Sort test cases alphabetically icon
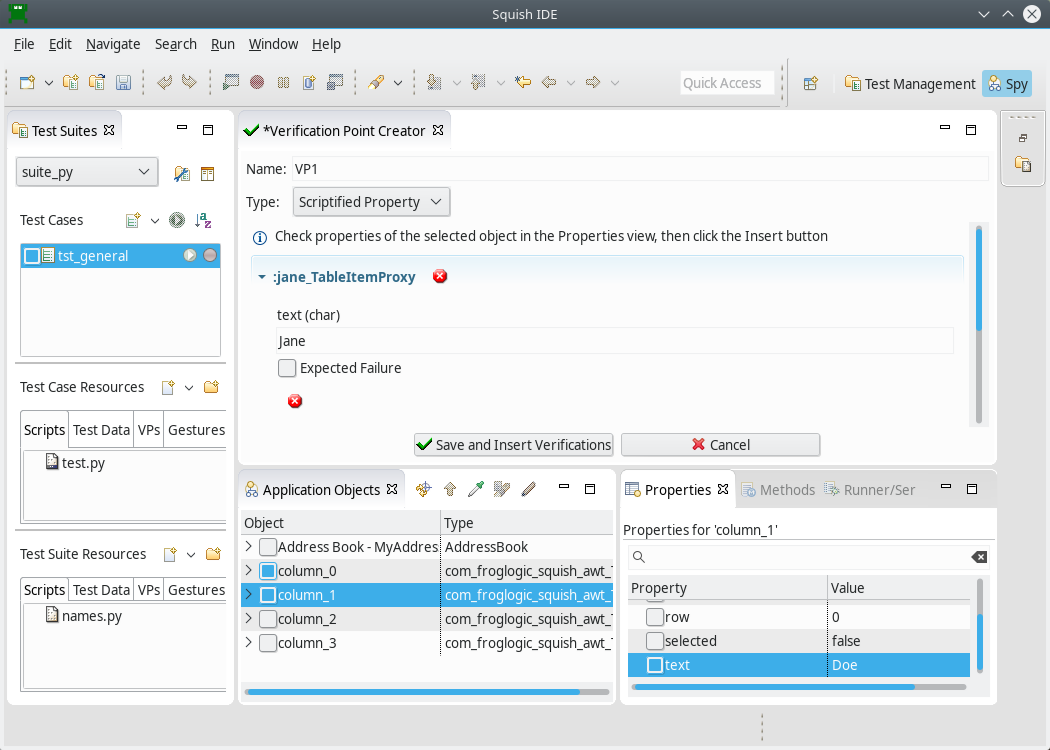This screenshot has width=1050, height=750. click(x=203, y=220)
